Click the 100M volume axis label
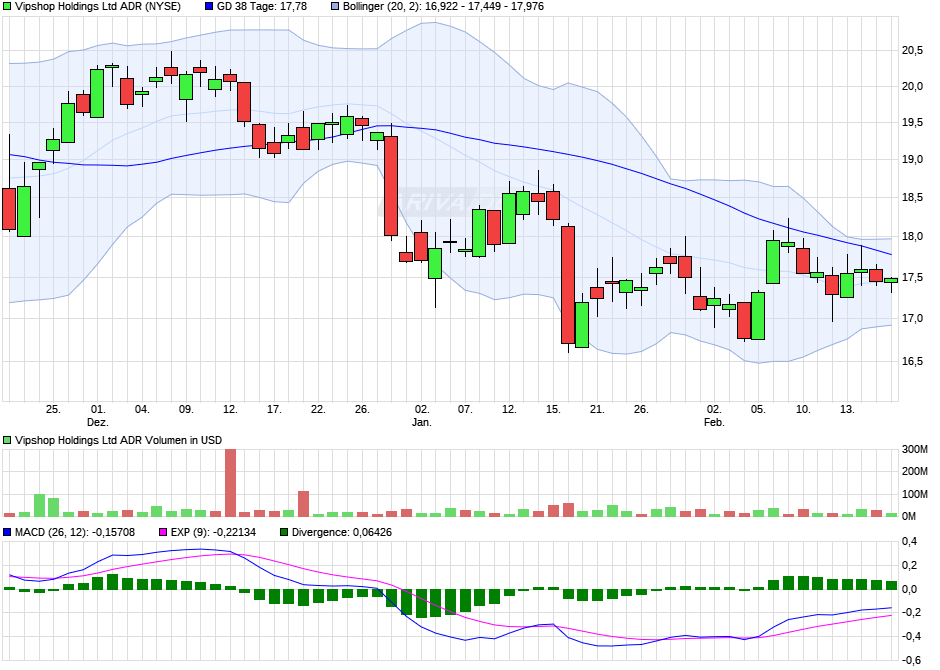 [x=915, y=494]
